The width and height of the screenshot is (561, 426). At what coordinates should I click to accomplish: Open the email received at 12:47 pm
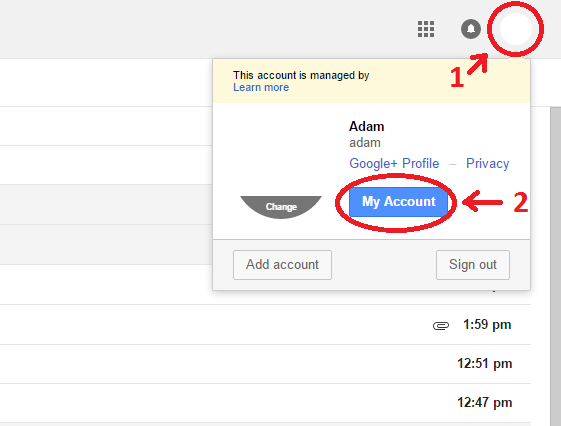click(x=265, y=403)
